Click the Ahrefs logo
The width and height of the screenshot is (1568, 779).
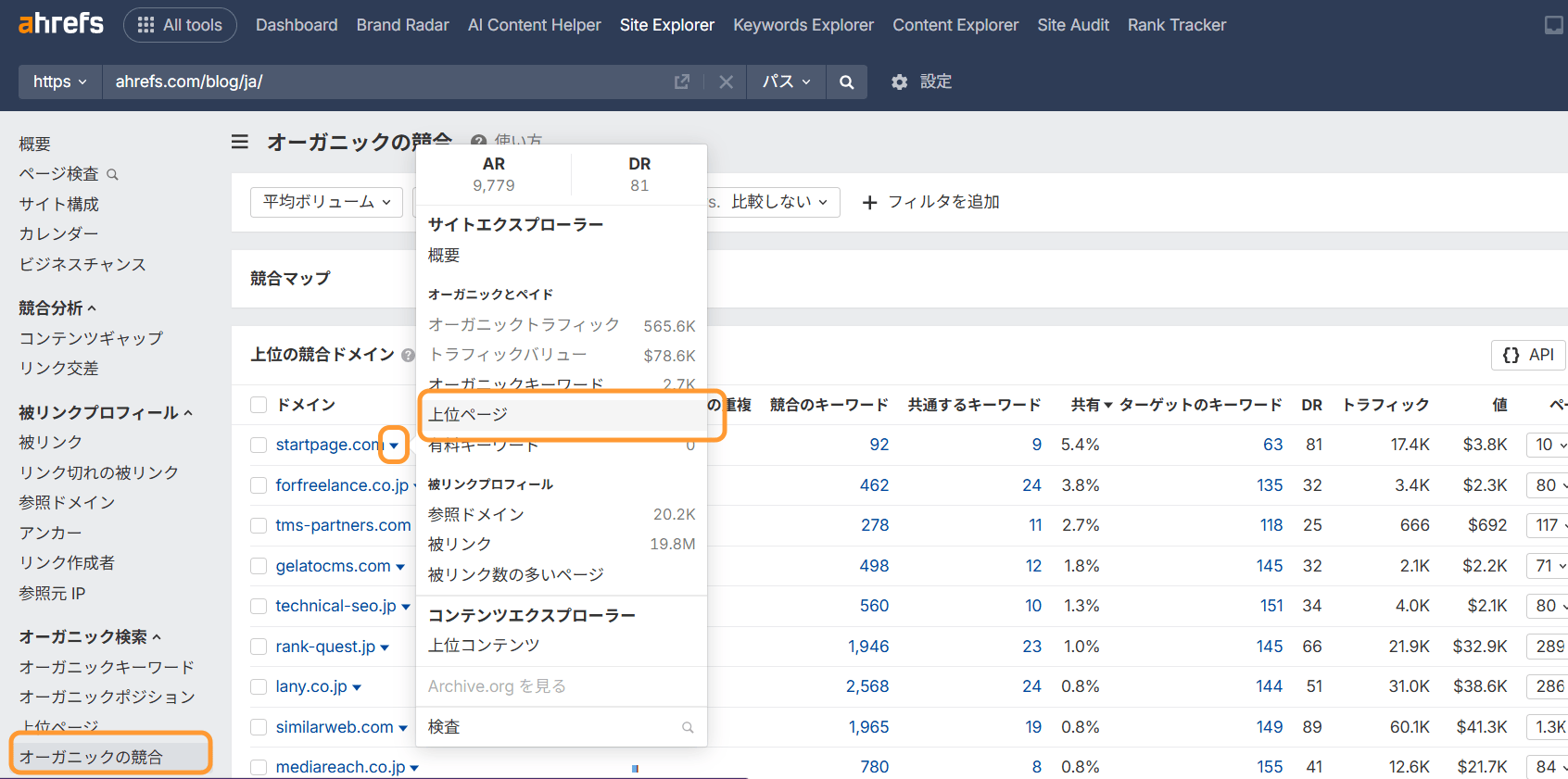click(61, 23)
